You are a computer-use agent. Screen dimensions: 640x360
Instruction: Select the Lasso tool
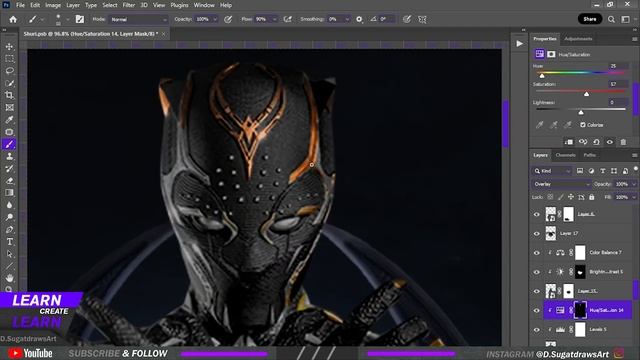tap(9, 71)
